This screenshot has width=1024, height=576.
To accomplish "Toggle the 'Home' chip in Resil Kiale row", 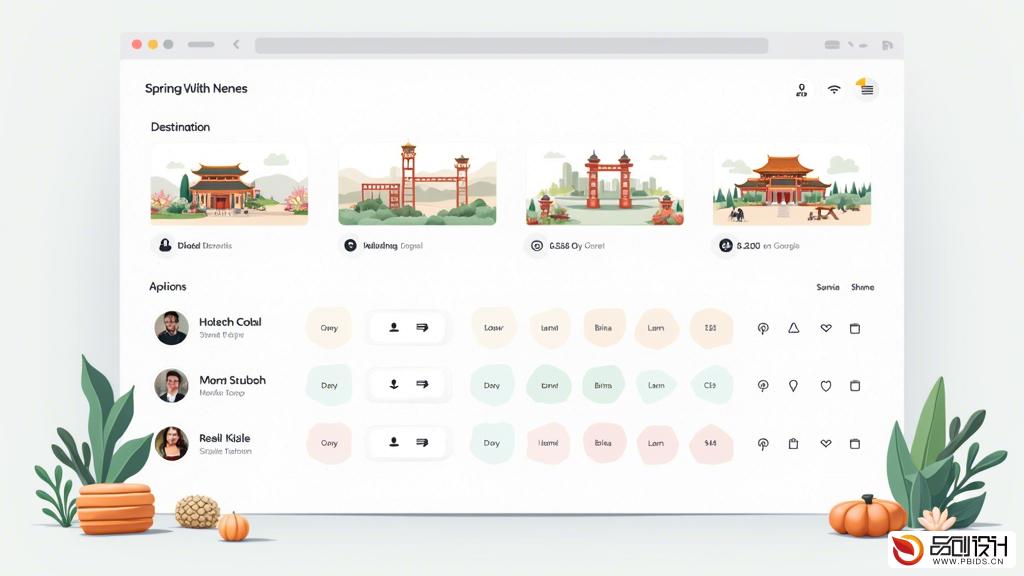I will pyautogui.click(x=549, y=443).
